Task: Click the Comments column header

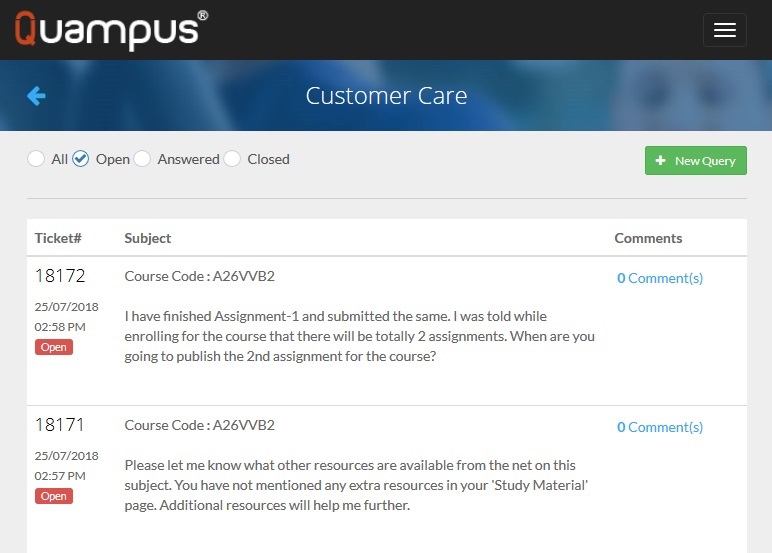Action: point(648,238)
